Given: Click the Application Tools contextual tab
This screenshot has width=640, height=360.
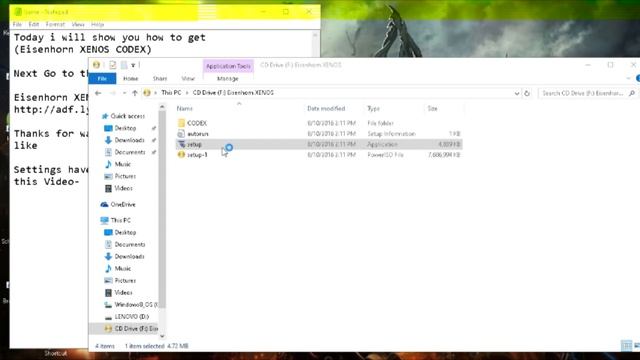Looking at the screenshot, I should pyautogui.click(x=228, y=66).
